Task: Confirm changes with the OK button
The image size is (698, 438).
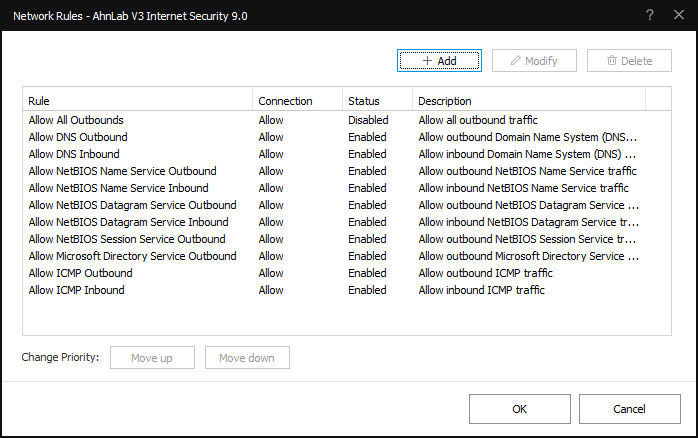Action: point(519,409)
